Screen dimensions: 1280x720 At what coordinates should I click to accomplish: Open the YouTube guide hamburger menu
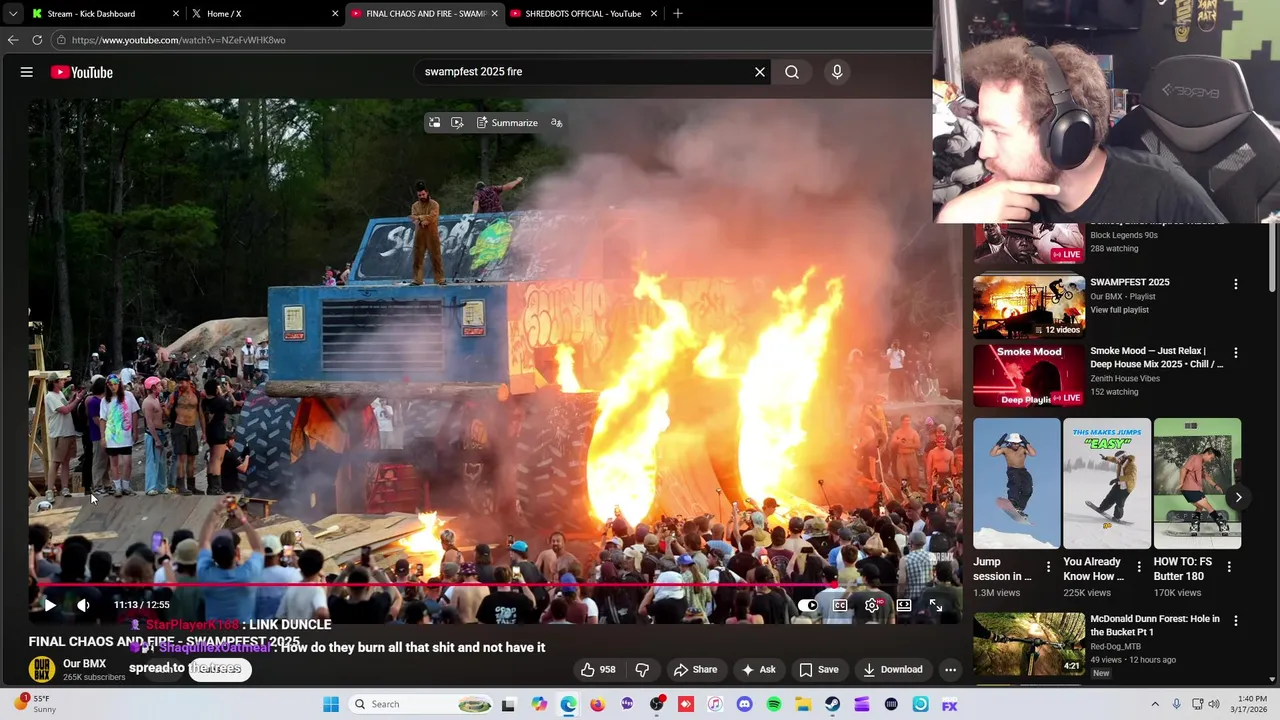(x=27, y=72)
